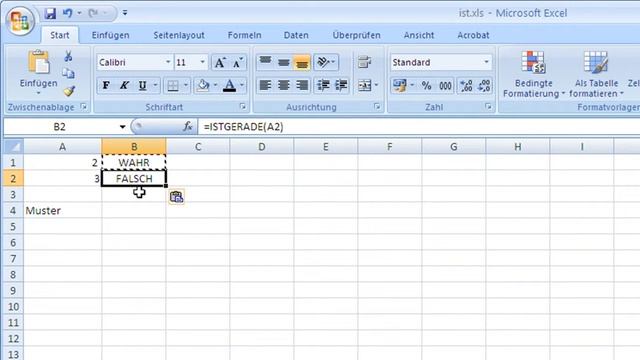This screenshot has width=640, height=360.
Task: Switch to the Daten tab
Action: [296, 35]
